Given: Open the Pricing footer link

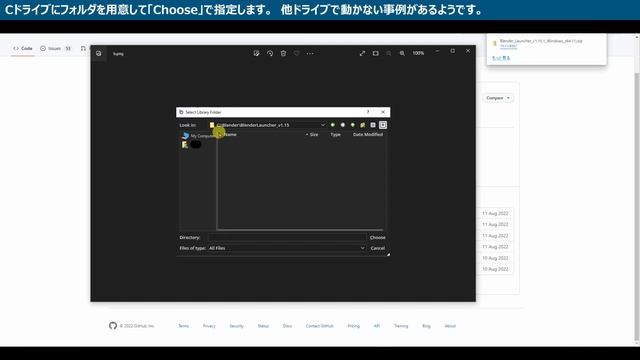Looking at the screenshot, I should coord(353,326).
